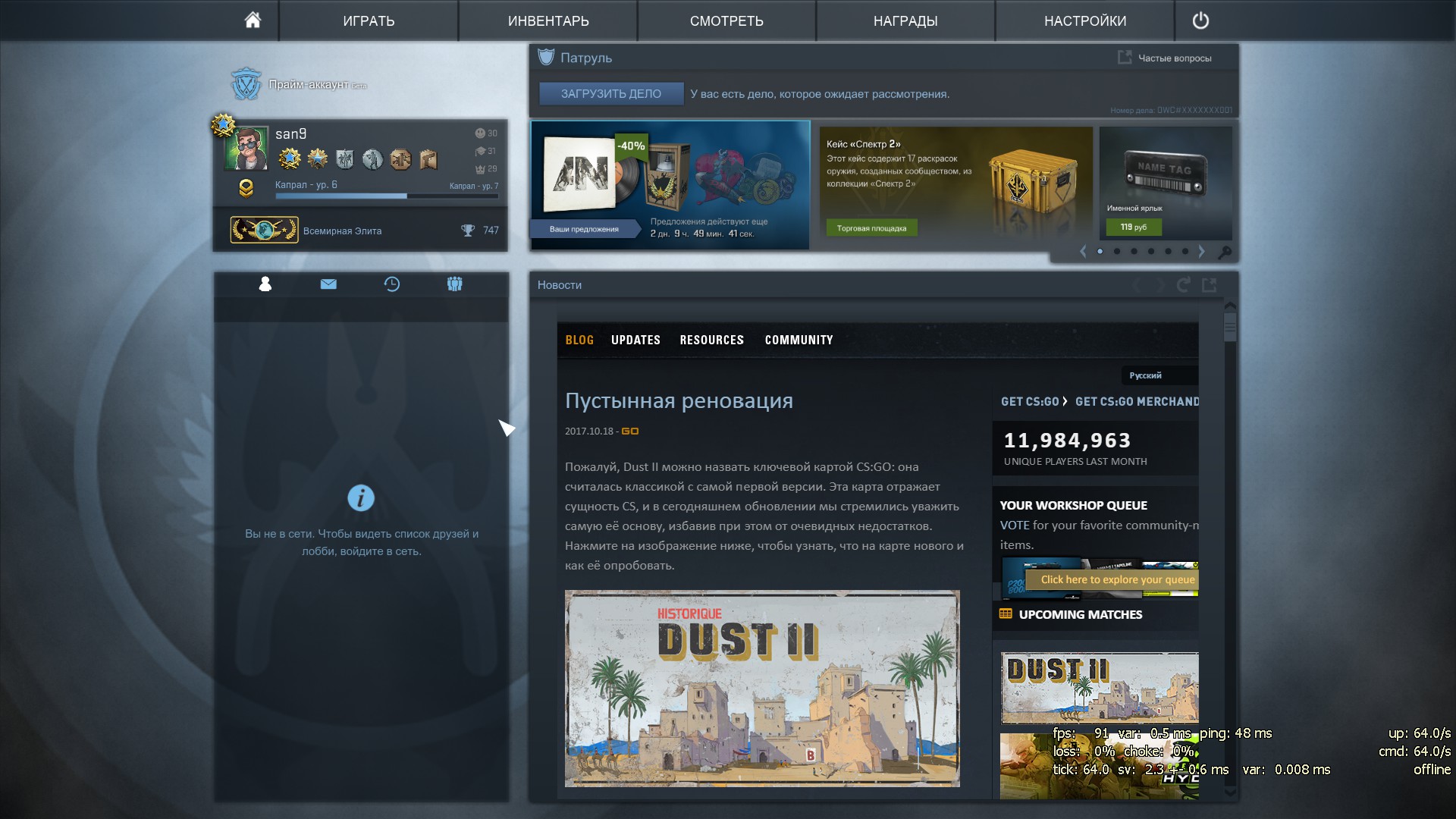Image resolution: width=1456 pixels, height=819 pixels.
Task: Open the Русский language dropdown
Action: point(1159,375)
